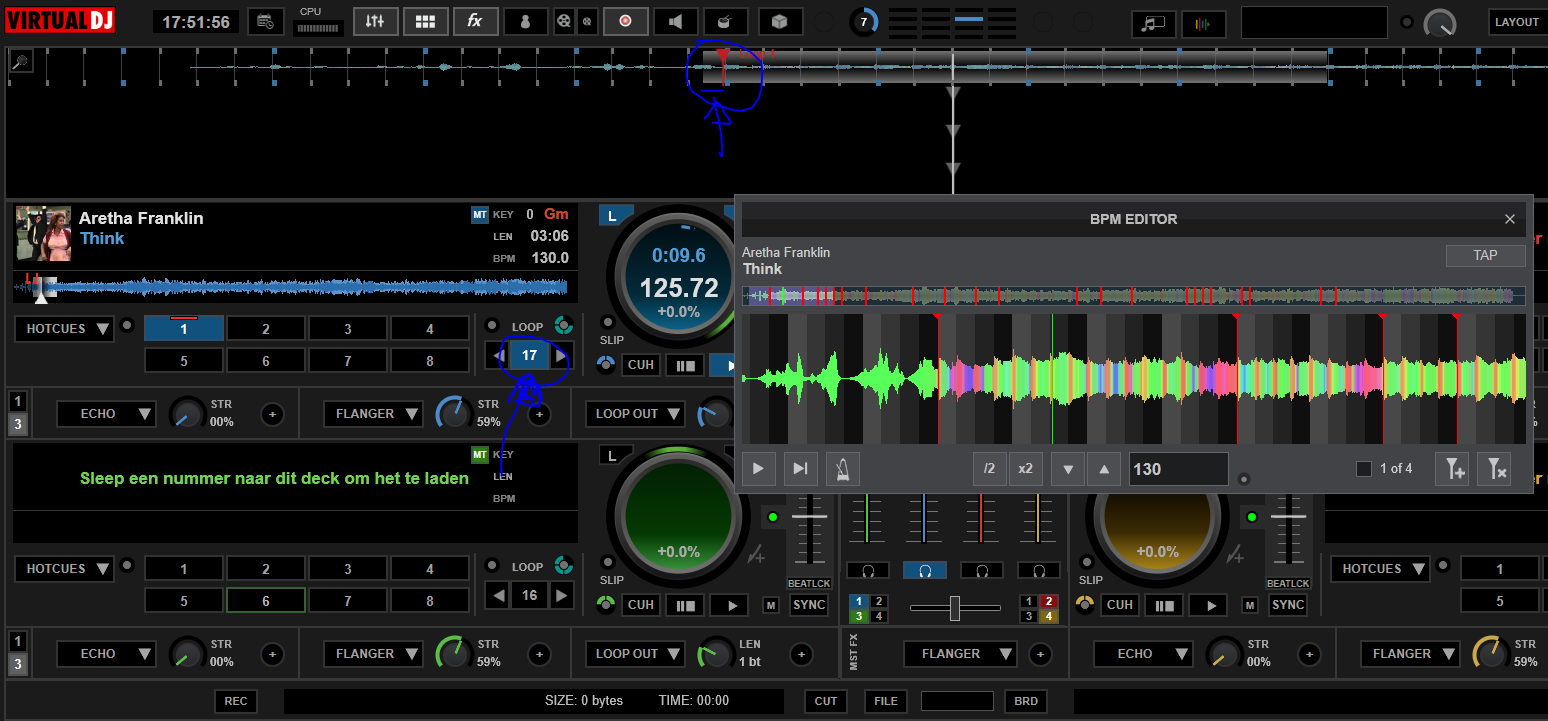Enable BEATLCK on the green deck

(809, 583)
